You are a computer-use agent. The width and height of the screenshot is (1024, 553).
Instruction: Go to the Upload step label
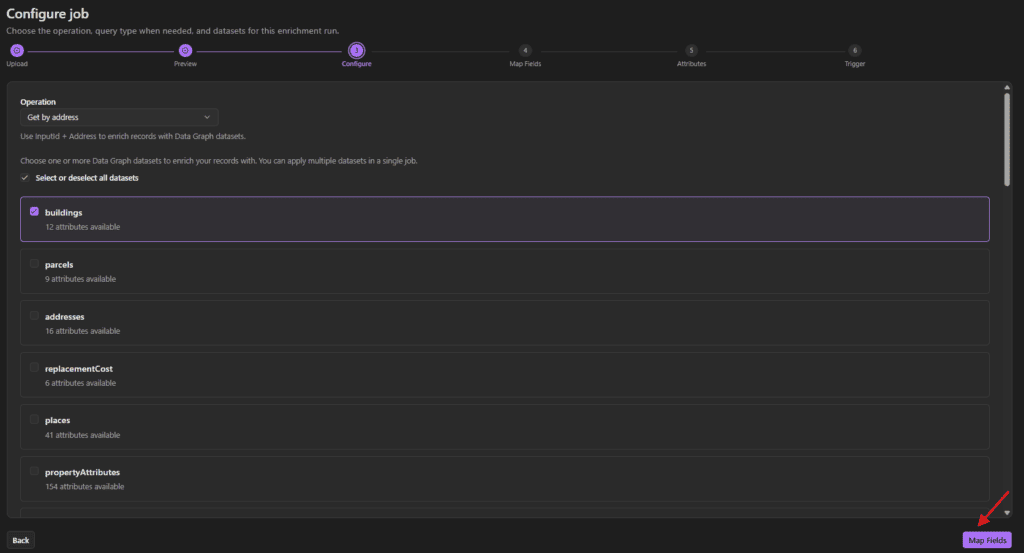(x=17, y=64)
